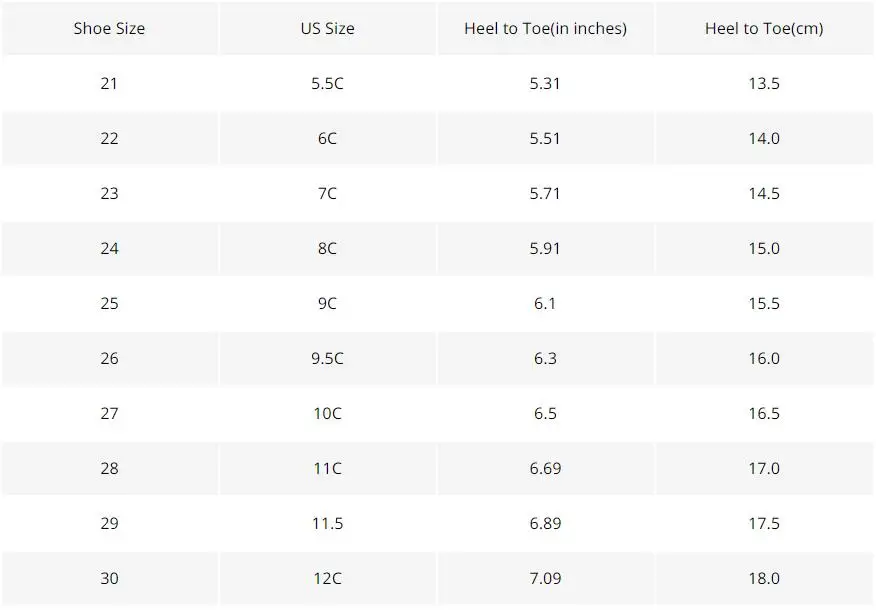Click the 7.09 inches value

click(x=545, y=578)
